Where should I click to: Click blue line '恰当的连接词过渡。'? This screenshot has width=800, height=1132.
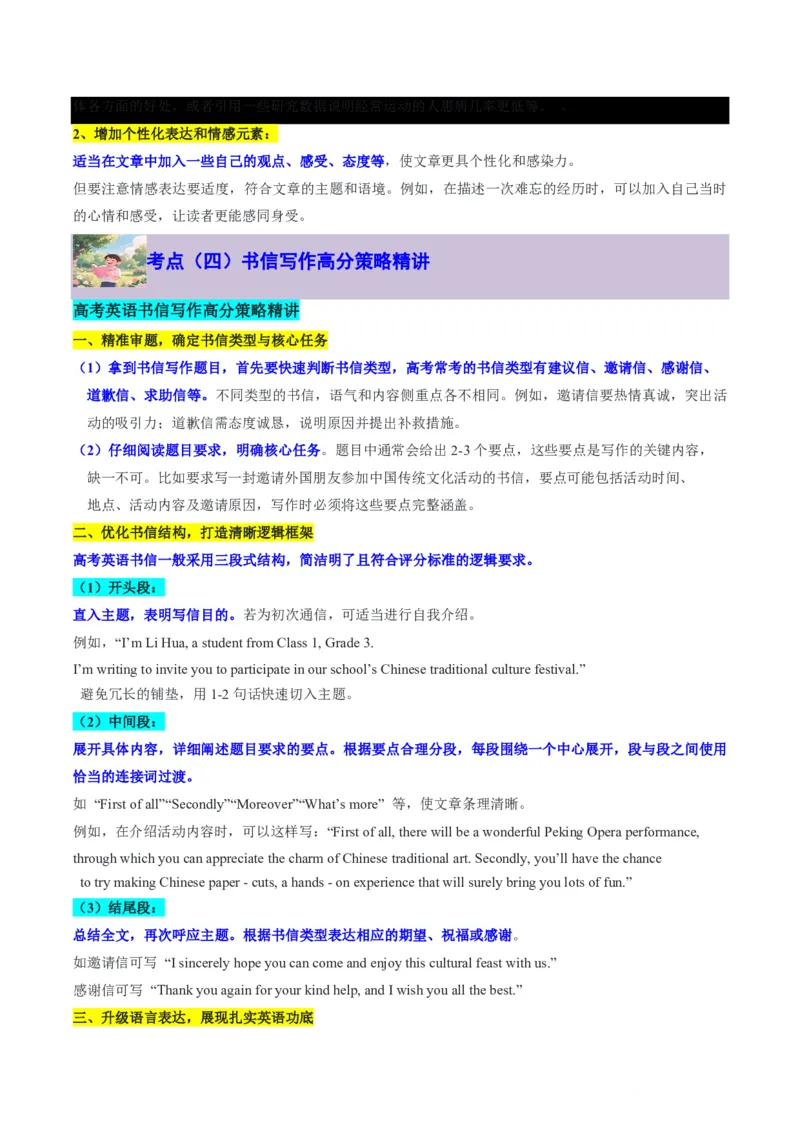tap(133, 777)
